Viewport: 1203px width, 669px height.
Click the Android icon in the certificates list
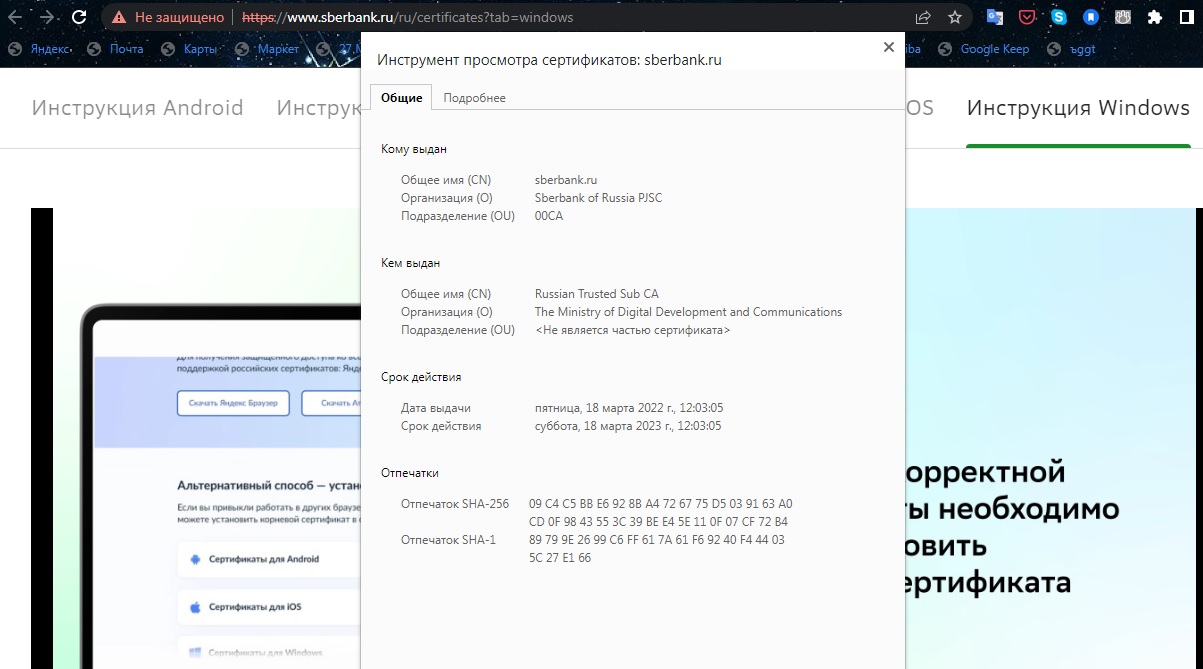click(196, 559)
